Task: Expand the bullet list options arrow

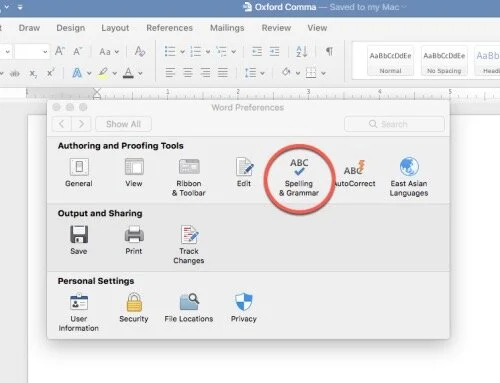Action: tap(183, 52)
